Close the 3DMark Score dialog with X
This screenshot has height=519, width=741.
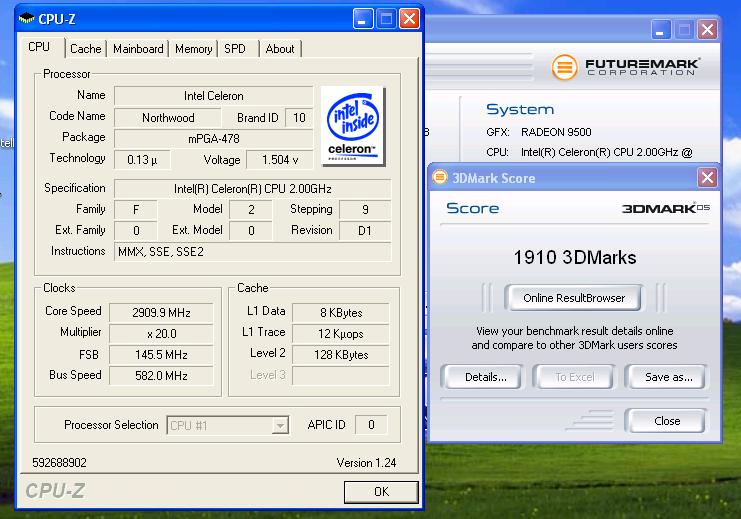coord(707,178)
